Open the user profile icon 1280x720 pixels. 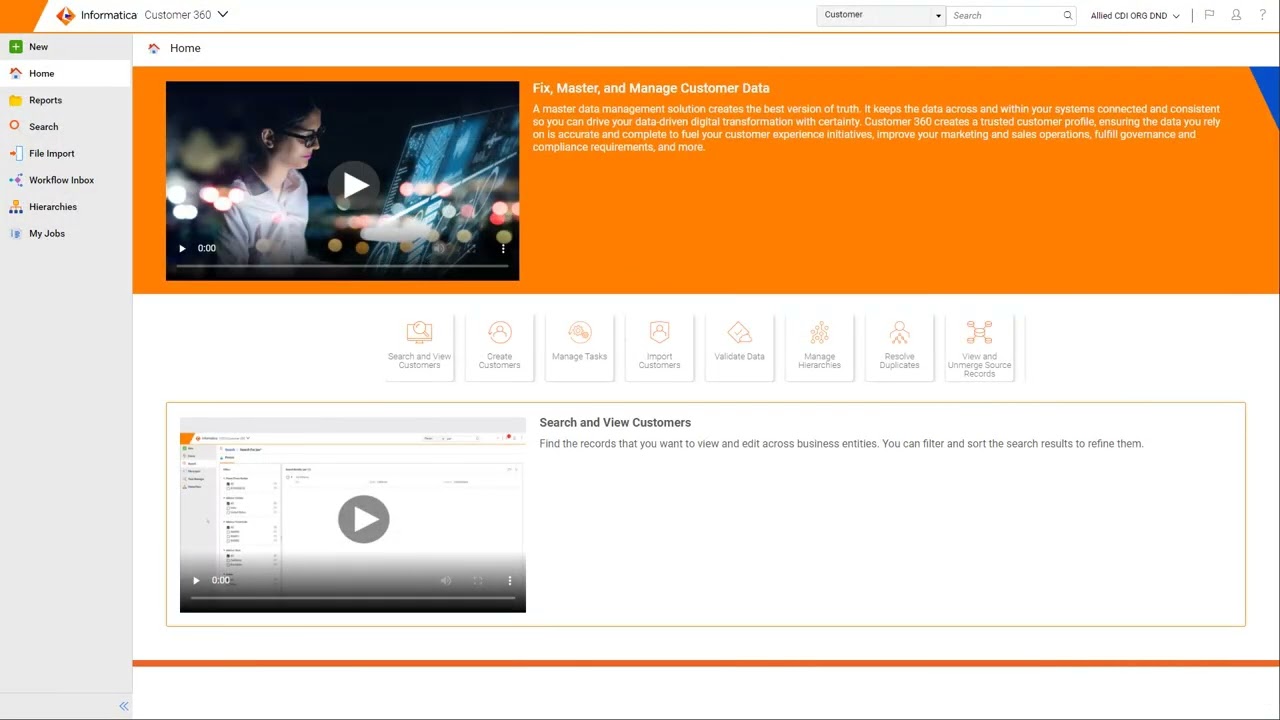click(1236, 15)
